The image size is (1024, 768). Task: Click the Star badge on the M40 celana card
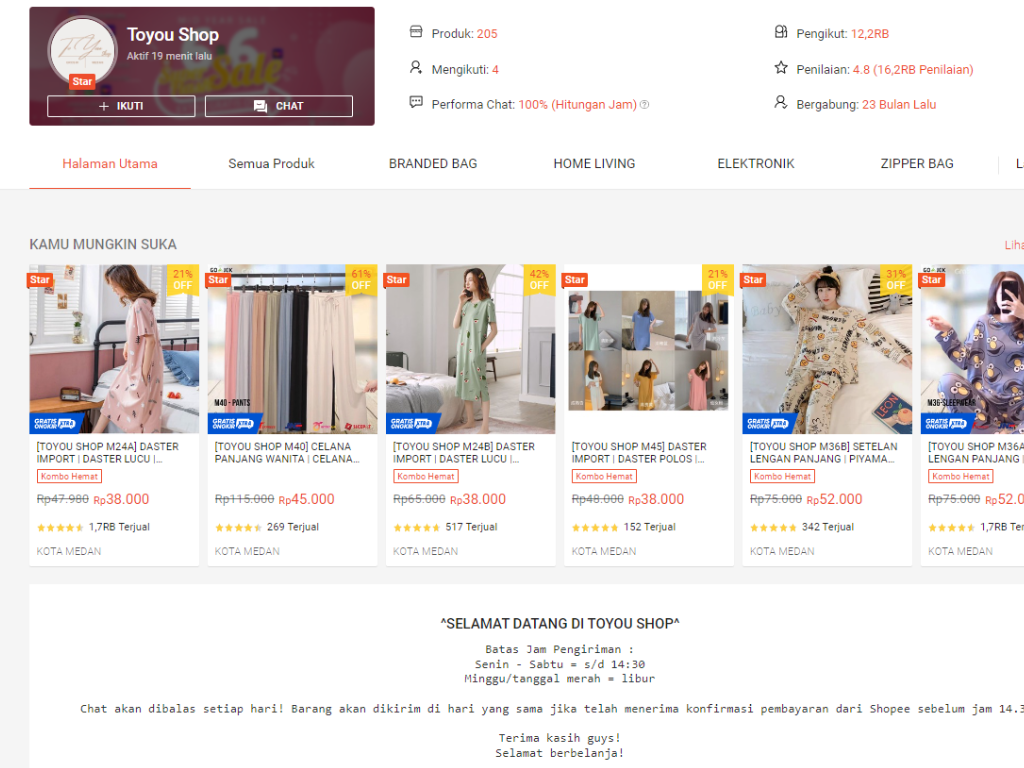pyautogui.click(x=218, y=280)
